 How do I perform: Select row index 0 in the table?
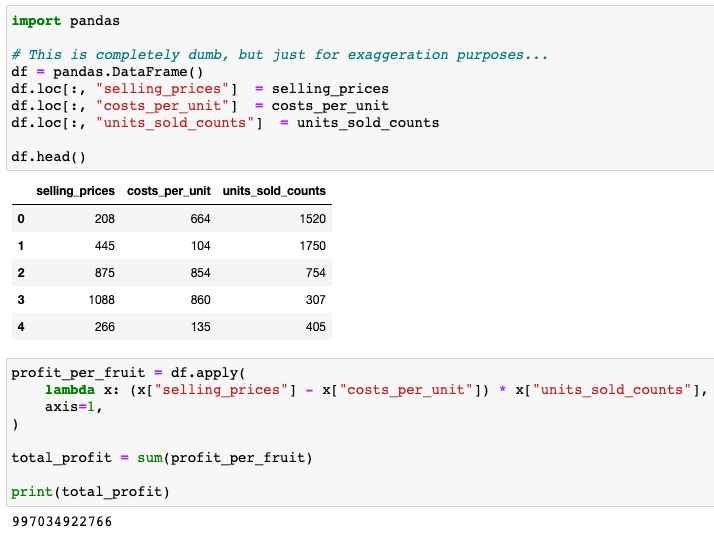[x=20, y=218]
